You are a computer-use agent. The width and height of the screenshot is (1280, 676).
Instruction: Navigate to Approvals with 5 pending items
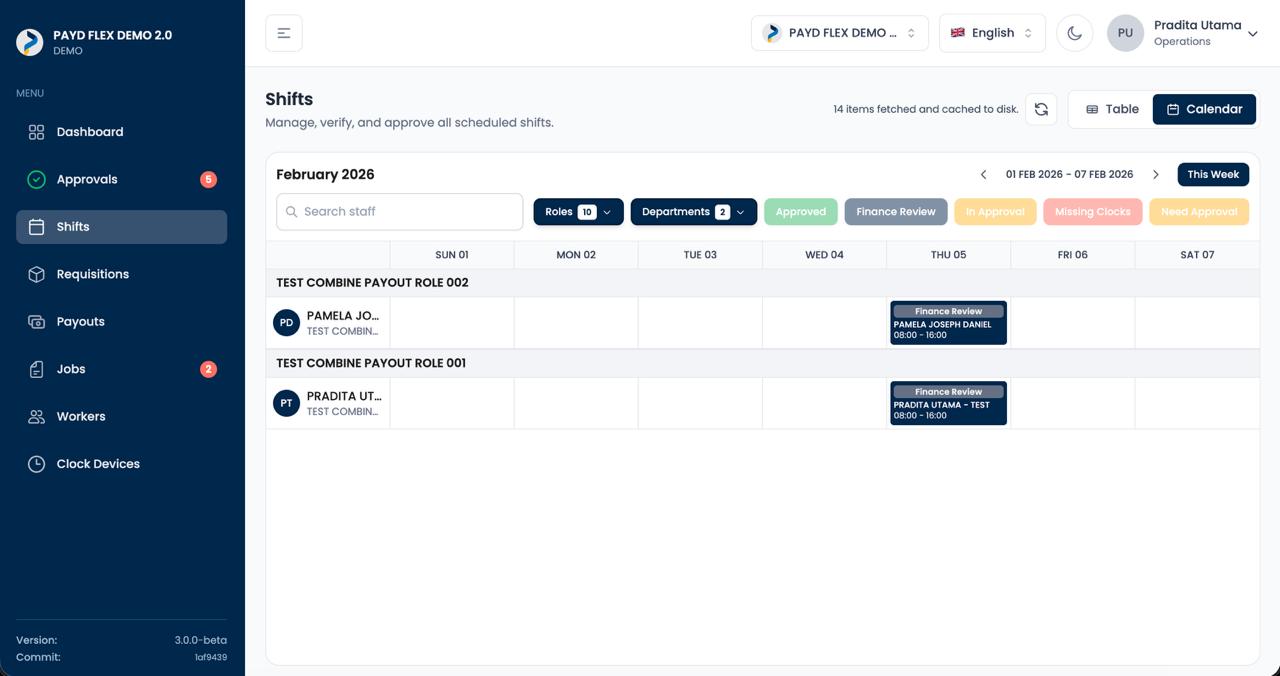(87, 178)
